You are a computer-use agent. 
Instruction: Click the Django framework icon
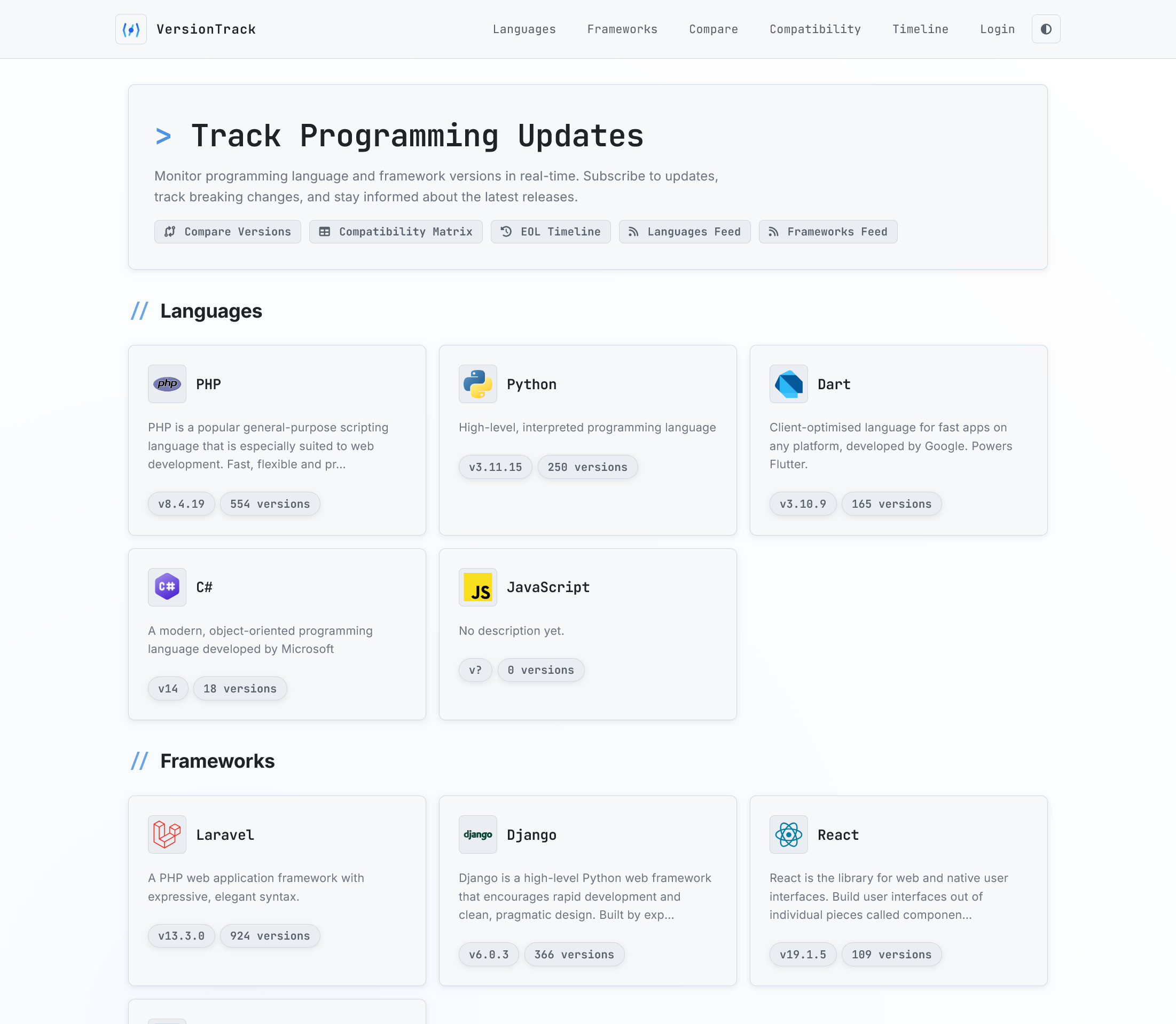click(477, 834)
